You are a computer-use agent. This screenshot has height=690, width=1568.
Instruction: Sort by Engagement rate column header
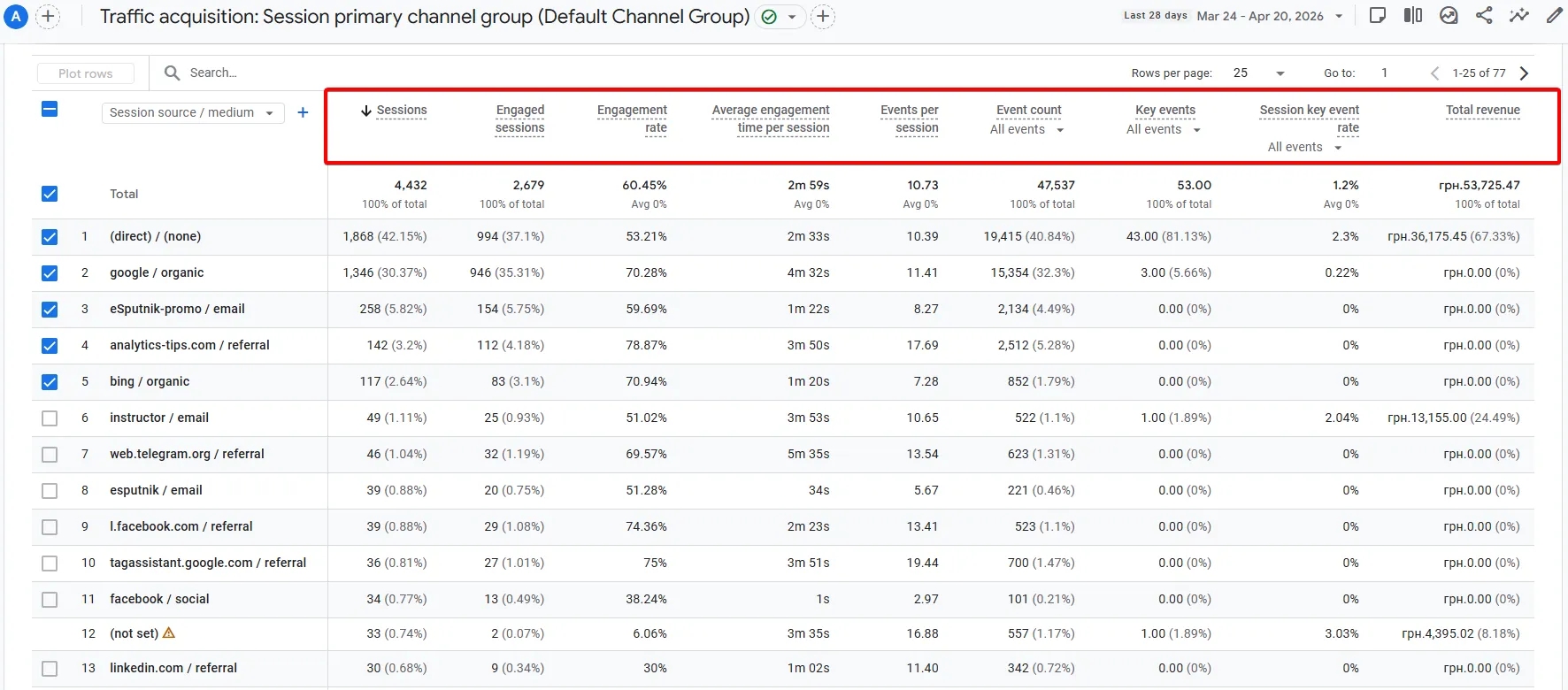click(x=632, y=119)
